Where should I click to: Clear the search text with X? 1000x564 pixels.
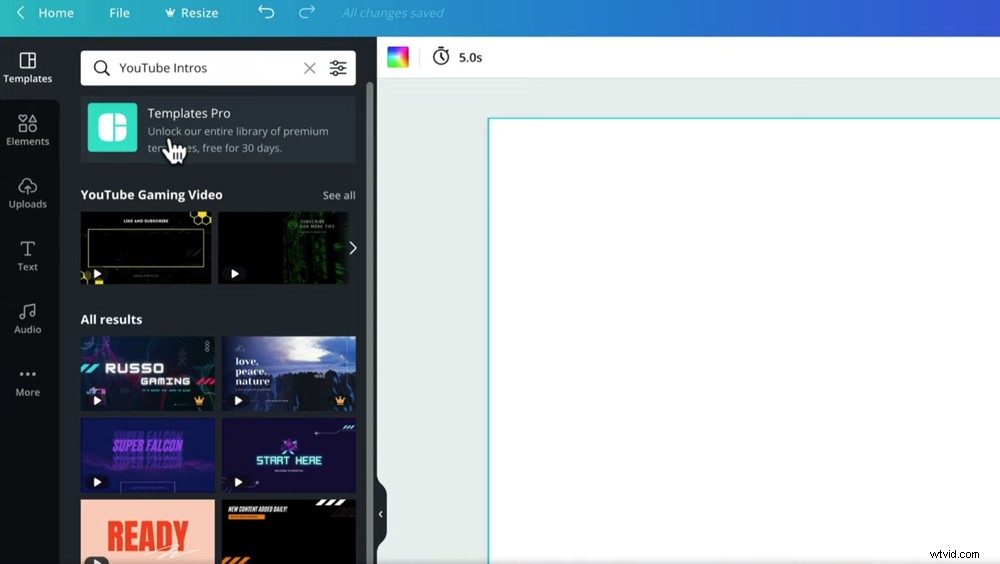coord(309,68)
